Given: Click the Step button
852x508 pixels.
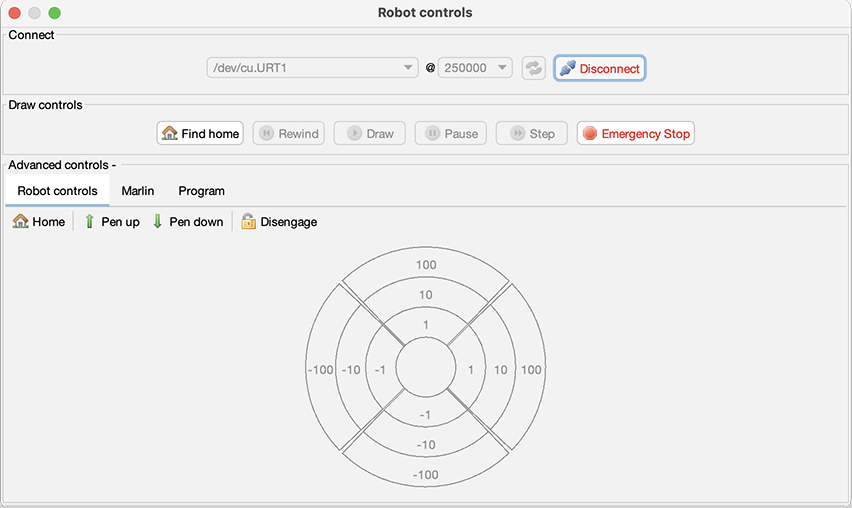Looking at the screenshot, I should point(532,133).
